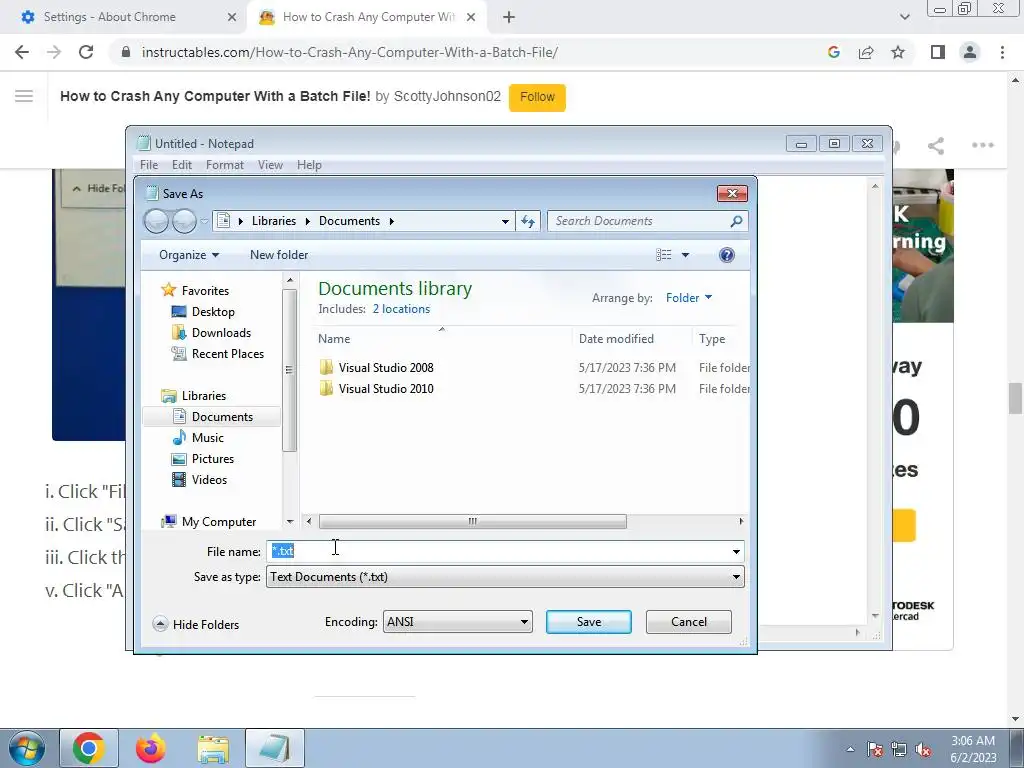Open Notepad Help menu
1024x768 pixels.
coord(309,165)
